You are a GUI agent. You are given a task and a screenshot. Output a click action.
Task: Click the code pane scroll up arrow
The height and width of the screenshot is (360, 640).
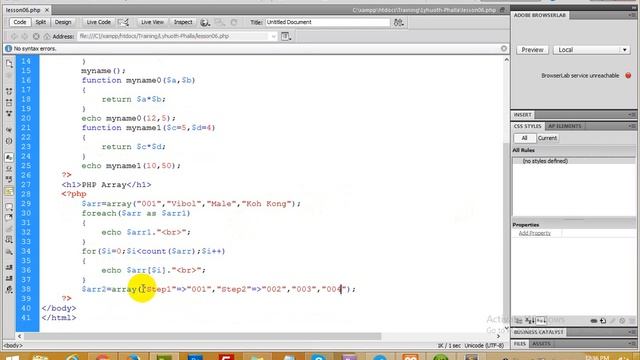507,60
